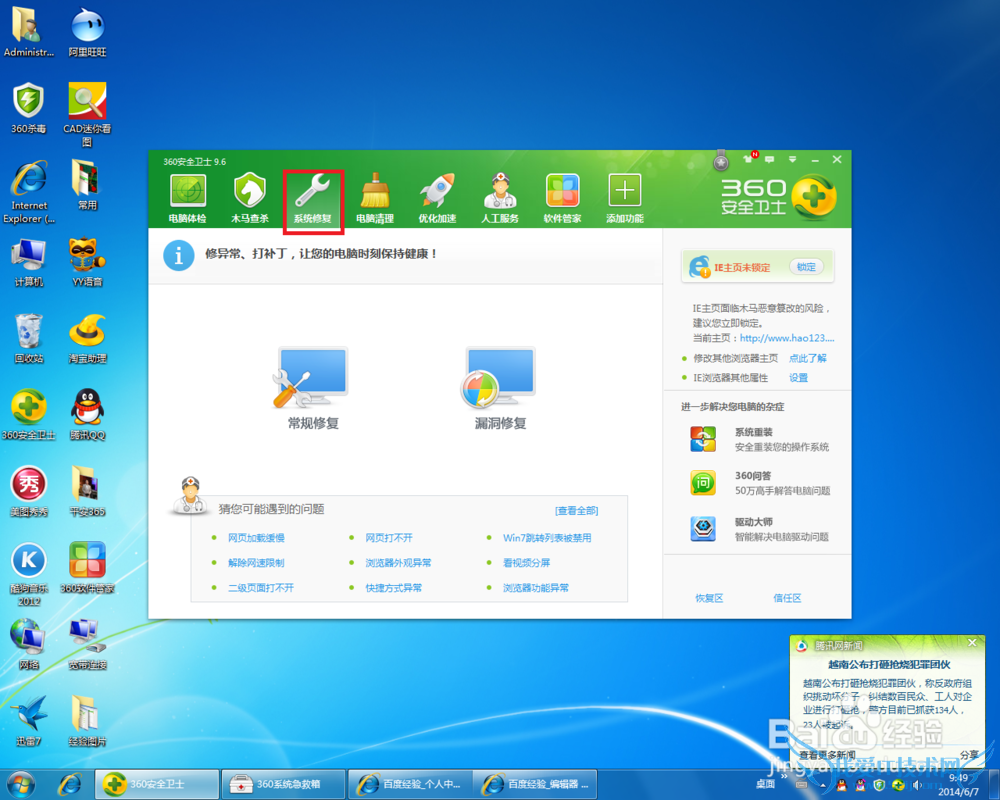Image resolution: width=1000 pixels, height=800 pixels.
Task: Open 酷狗音乐 2012 desktop icon
Action: 28,574
